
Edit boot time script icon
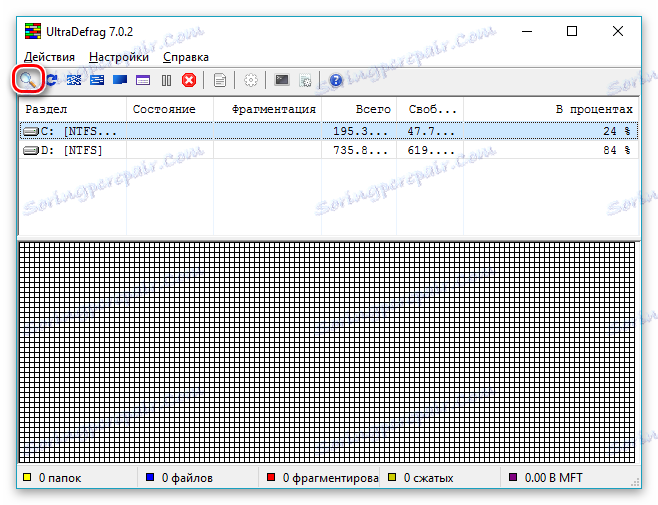[x=305, y=80]
